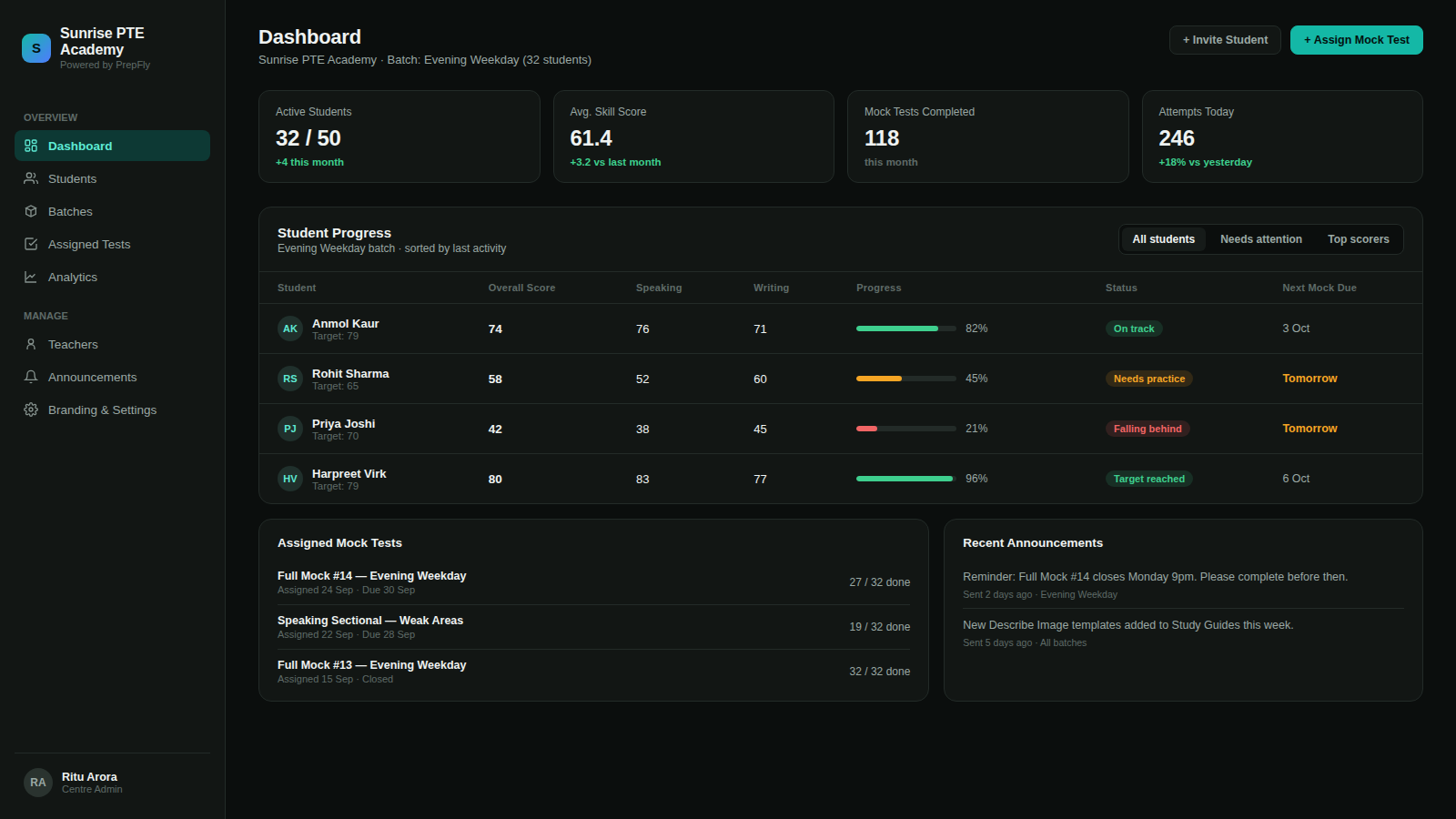The image size is (1456, 819).
Task: Click the Overall Score column header
Action: 521,288
